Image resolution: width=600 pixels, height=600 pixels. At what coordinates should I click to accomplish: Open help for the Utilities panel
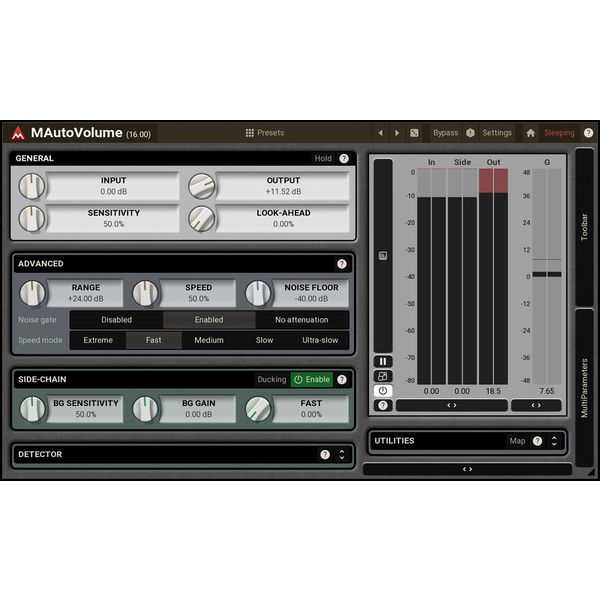pos(537,441)
